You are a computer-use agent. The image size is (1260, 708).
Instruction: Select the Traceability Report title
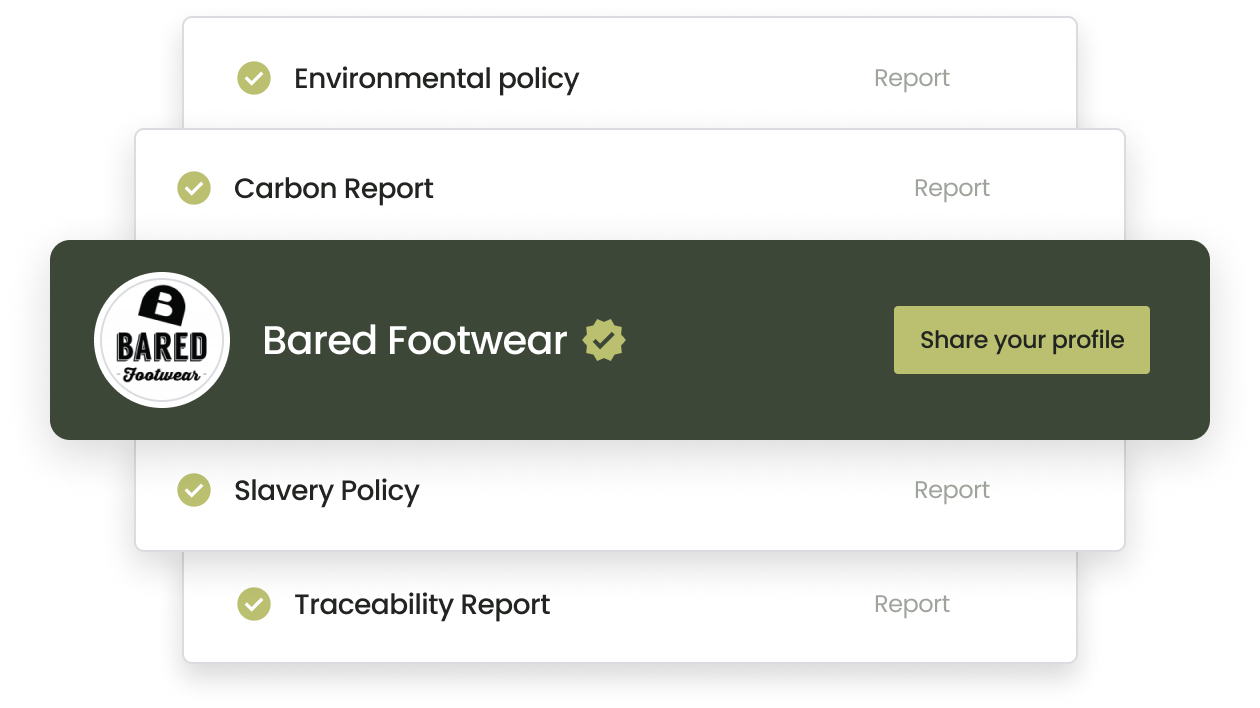point(422,605)
